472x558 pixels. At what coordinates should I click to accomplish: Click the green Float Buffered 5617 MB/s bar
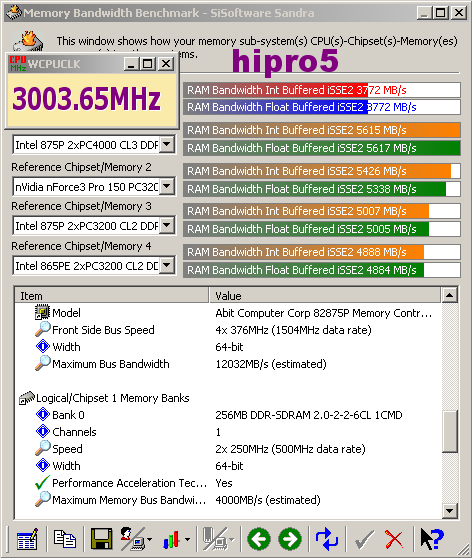(x=322, y=148)
